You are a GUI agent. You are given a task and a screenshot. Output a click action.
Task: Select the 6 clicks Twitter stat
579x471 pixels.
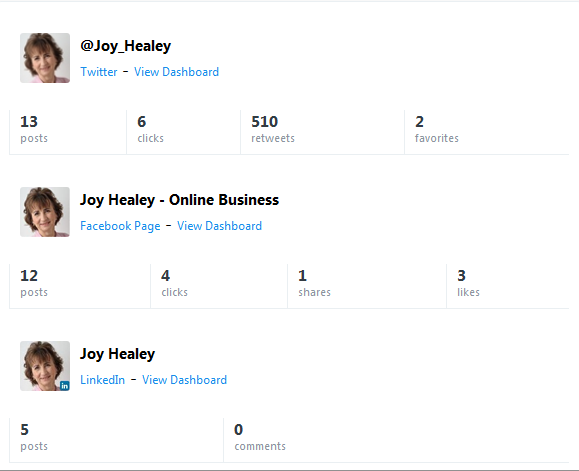[184, 132]
